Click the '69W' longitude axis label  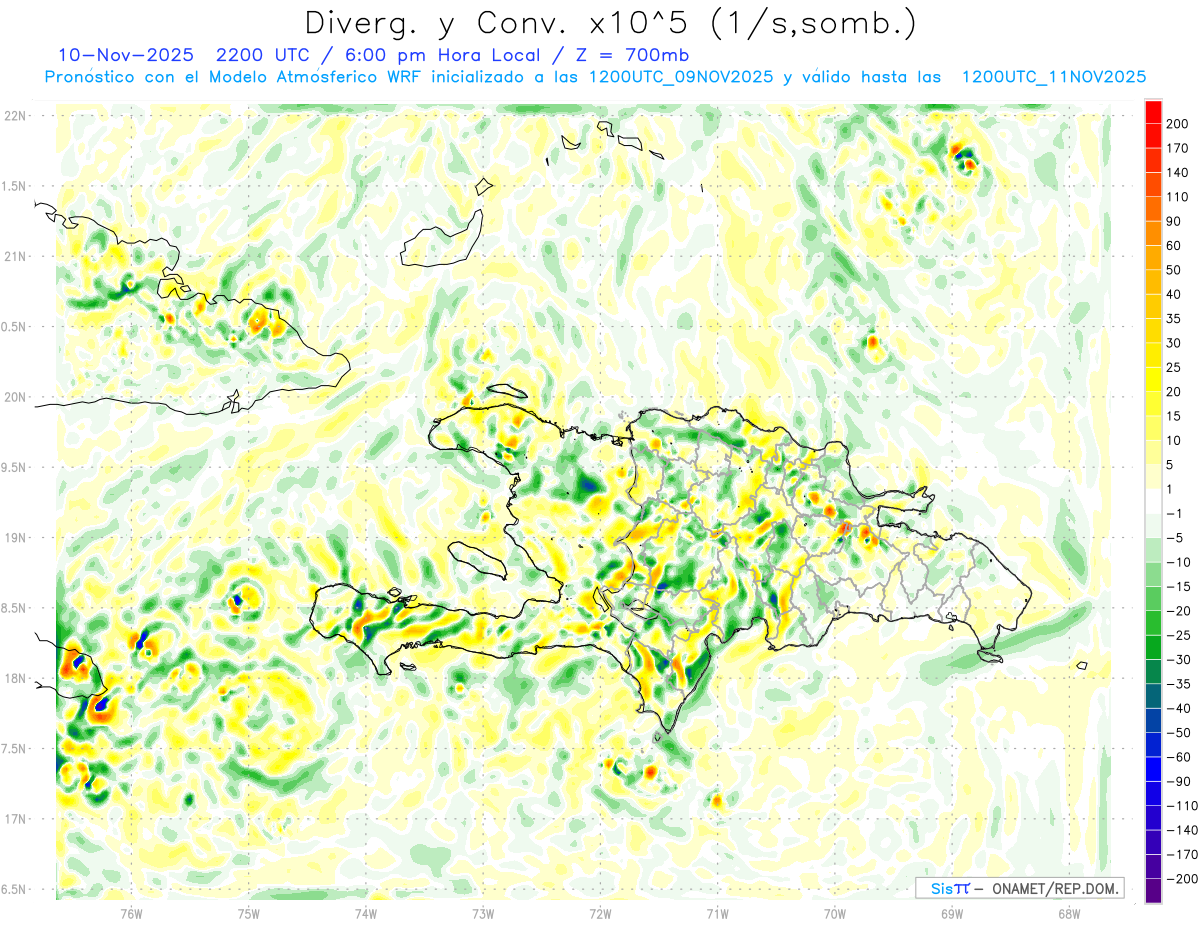point(952,913)
